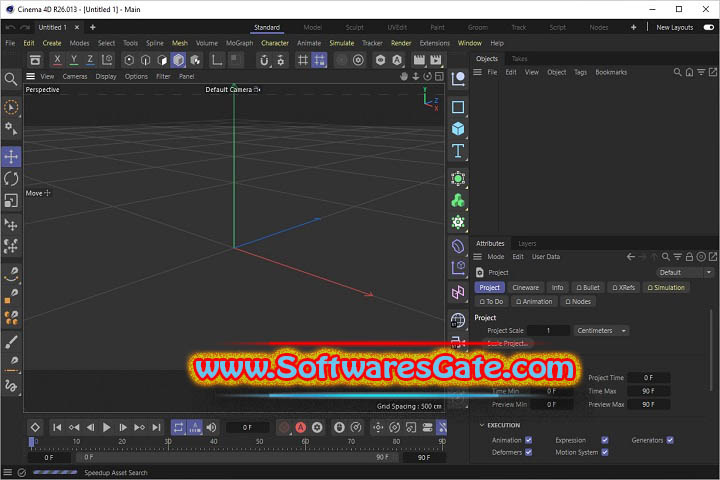The width and height of the screenshot is (720, 480).
Task: Open the Paint brush tool
Action: [11, 342]
